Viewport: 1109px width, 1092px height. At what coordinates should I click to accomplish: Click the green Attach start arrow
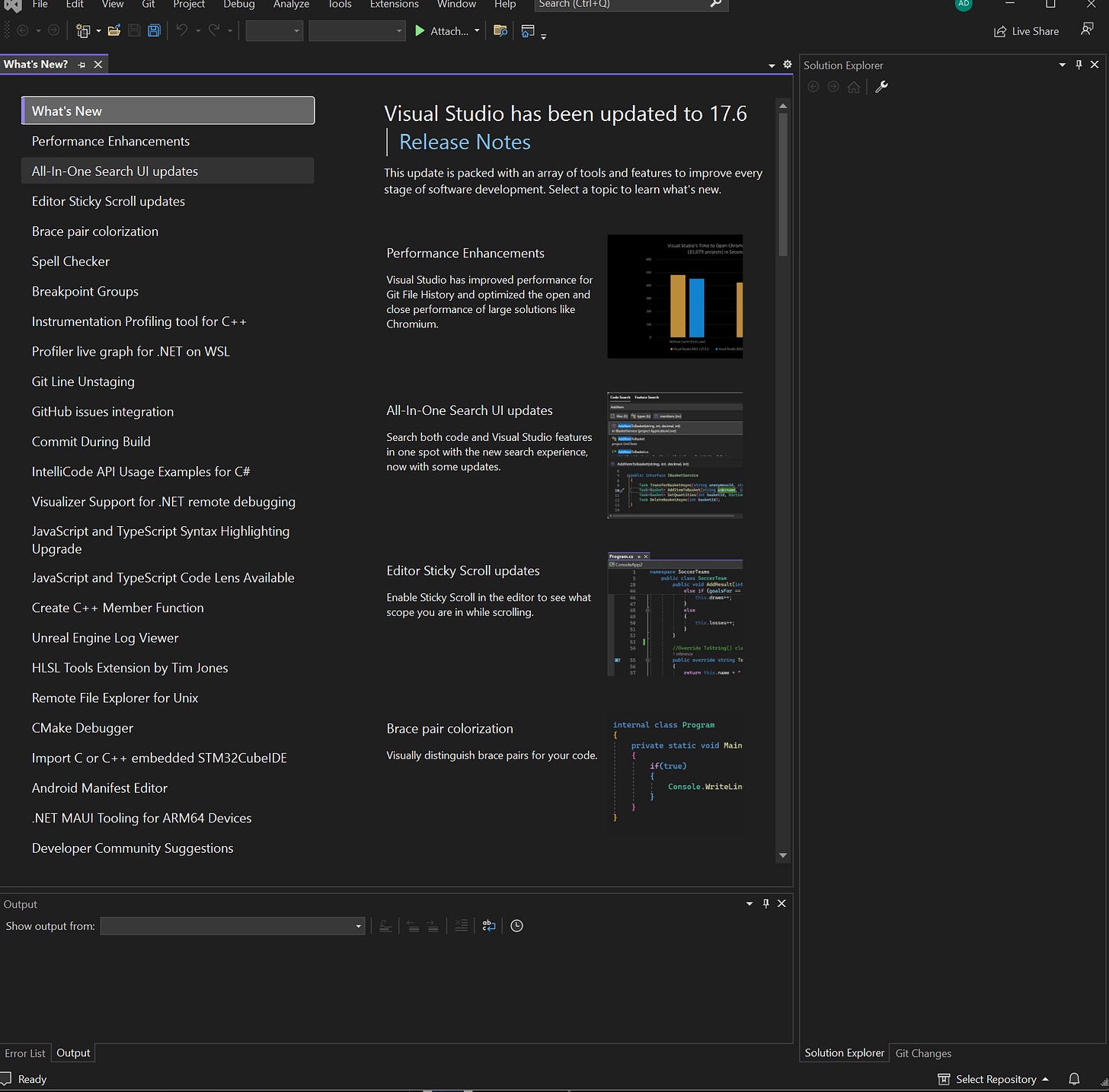click(420, 31)
